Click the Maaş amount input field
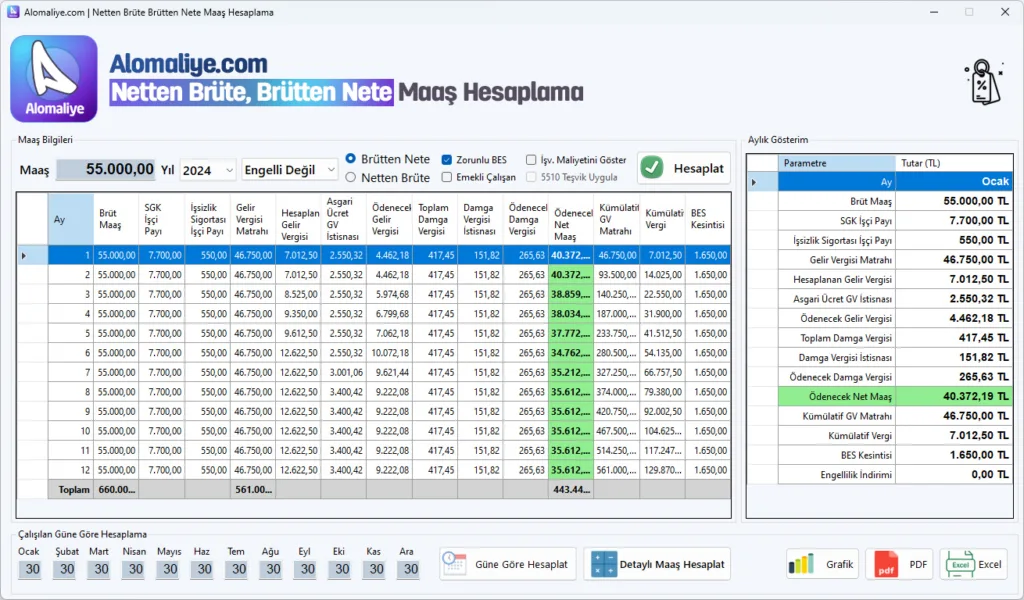 click(106, 170)
